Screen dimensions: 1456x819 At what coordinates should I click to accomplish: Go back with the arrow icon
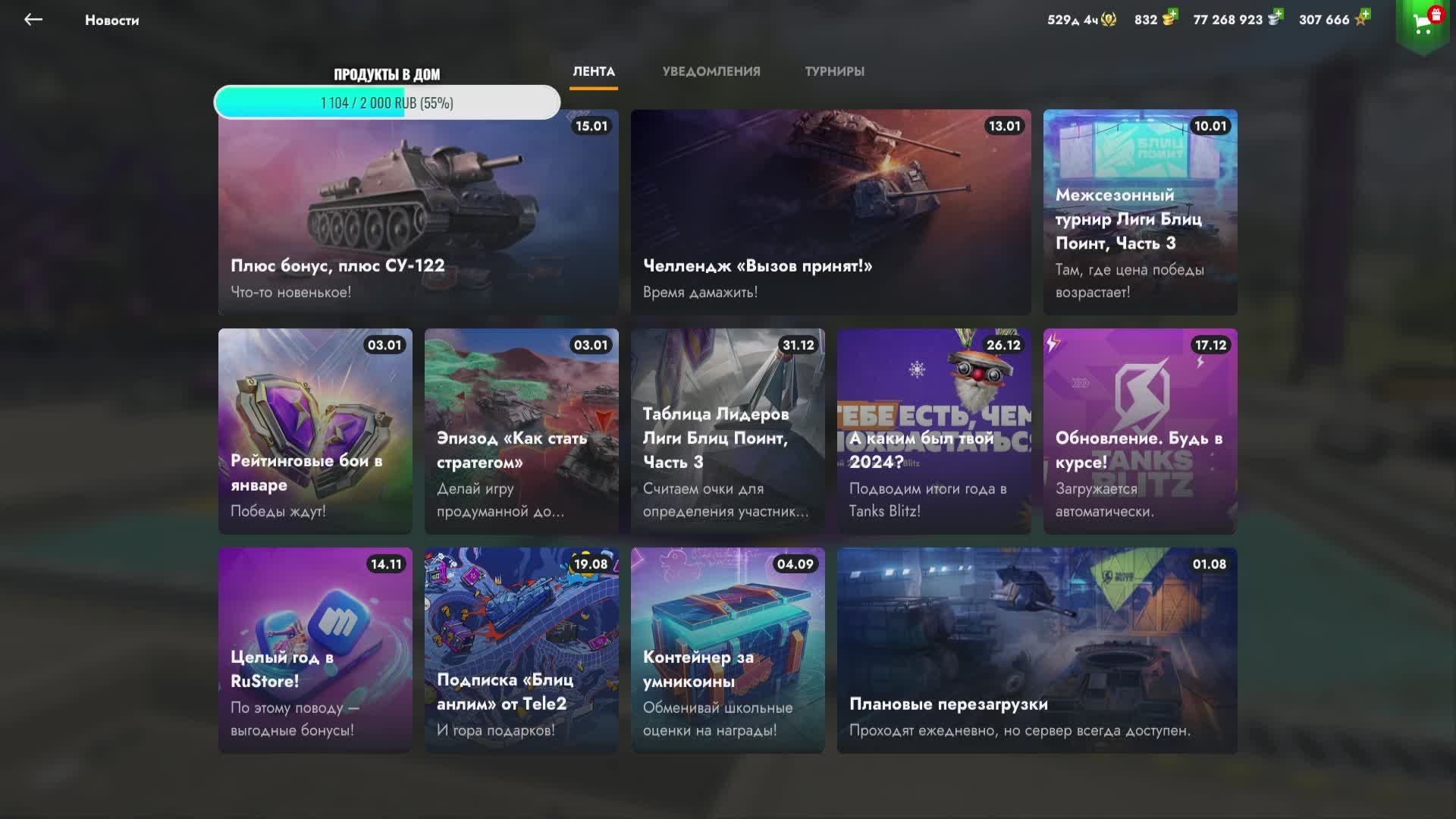33,20
